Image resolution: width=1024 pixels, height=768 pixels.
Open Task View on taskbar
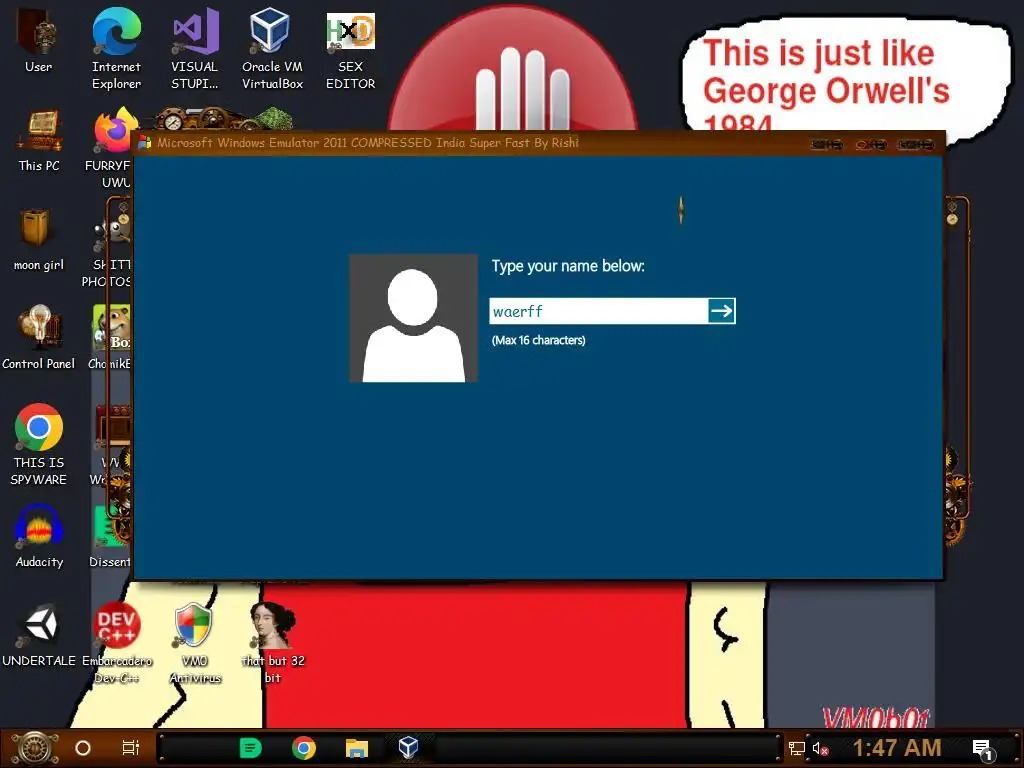[131, 748]
